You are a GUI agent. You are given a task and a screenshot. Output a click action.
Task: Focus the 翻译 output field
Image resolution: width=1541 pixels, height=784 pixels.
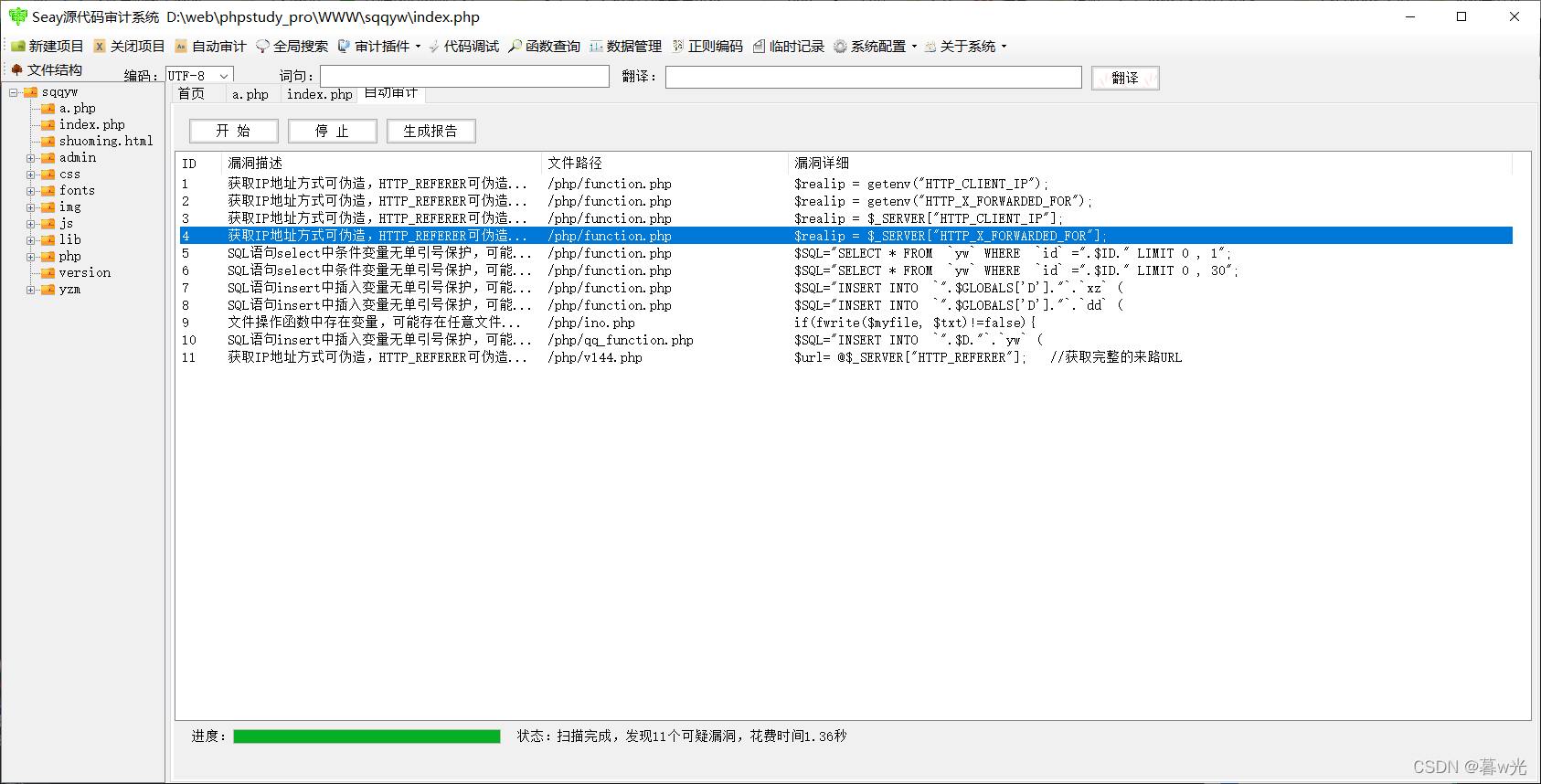[874, 77]
